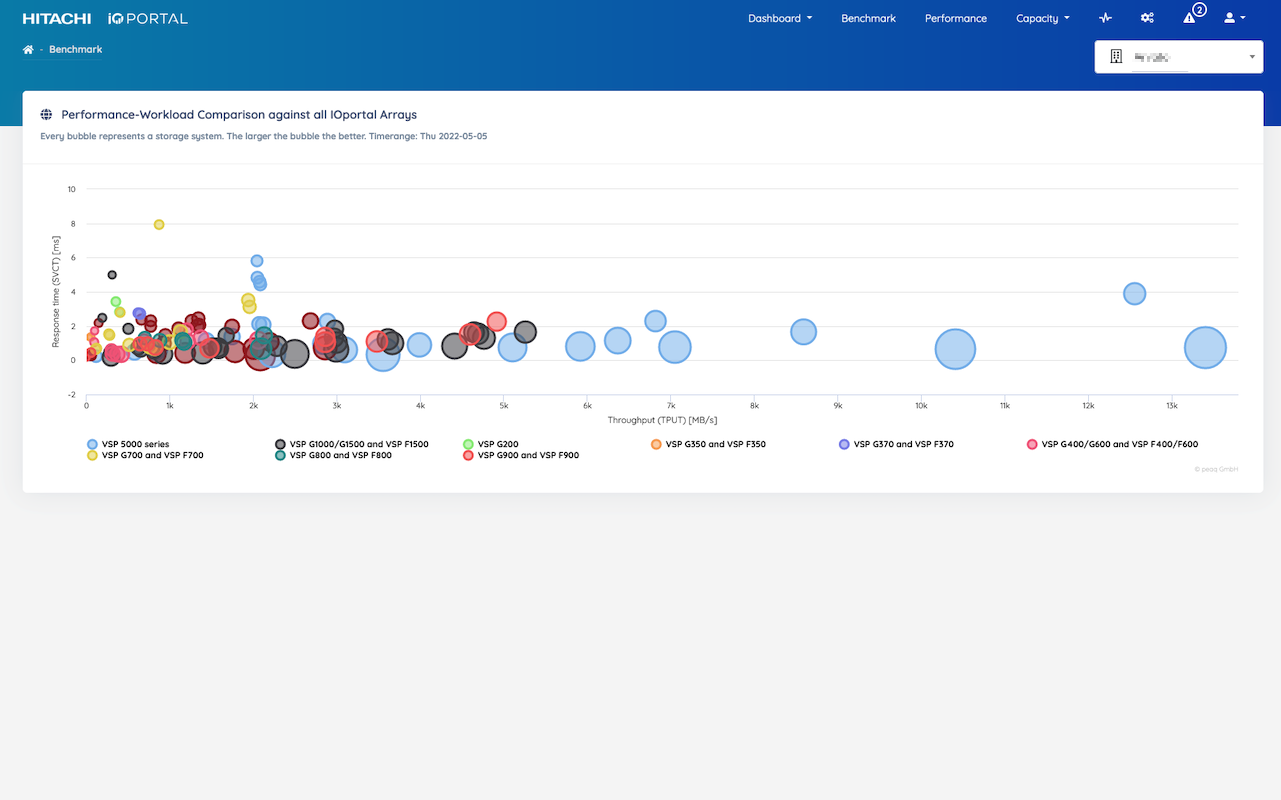Open the activity pulse monitor icon
Viewport: 1281px width, 800px height.
tap(1105, 19)
